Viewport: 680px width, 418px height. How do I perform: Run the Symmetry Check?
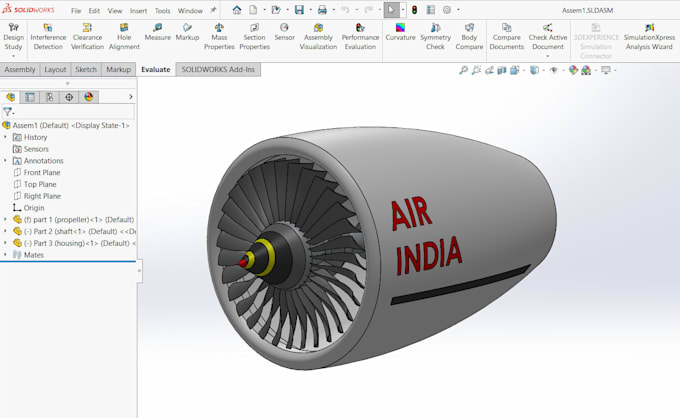click(x=435, y=37)
